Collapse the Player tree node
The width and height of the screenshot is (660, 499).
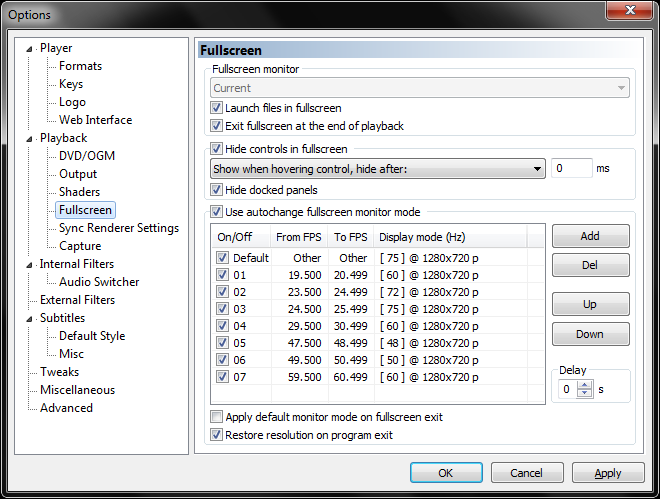tap(29, 48)
